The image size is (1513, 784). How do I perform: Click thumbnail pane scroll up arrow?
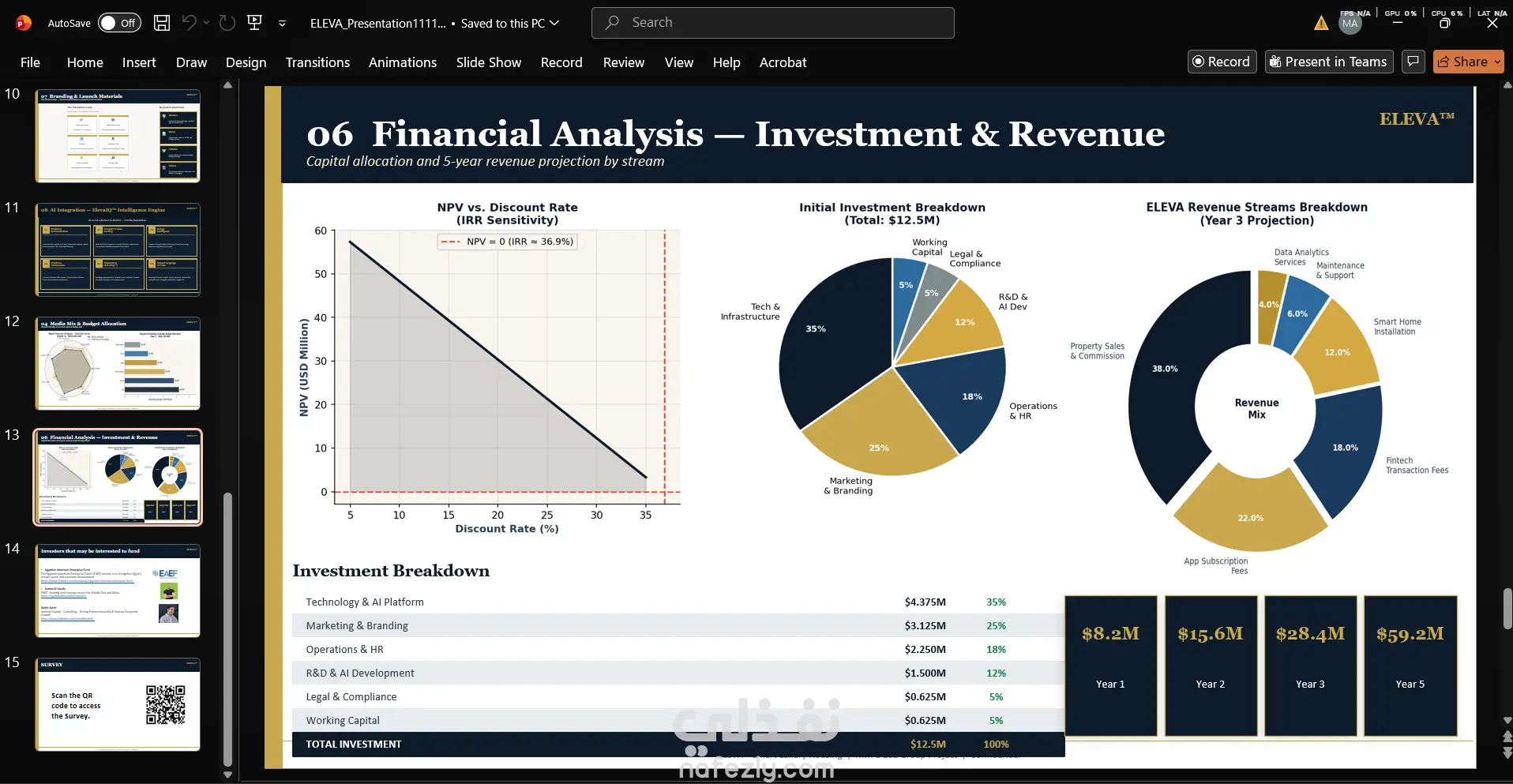(227, 85)
